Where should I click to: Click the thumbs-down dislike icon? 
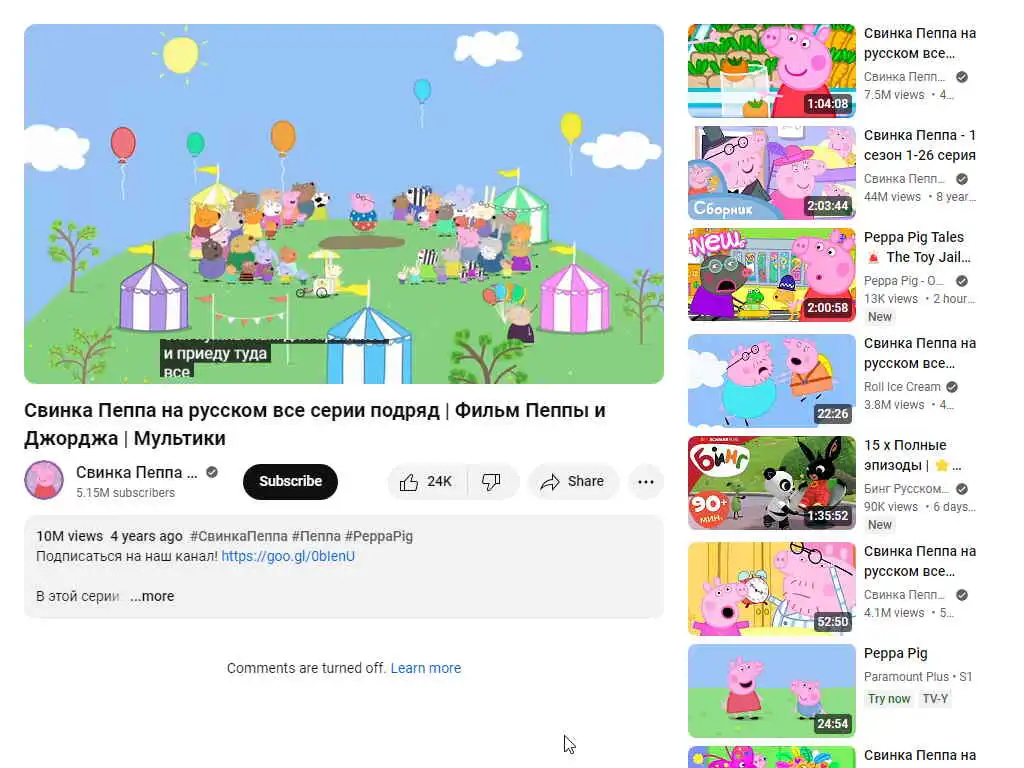(x=491, y=482)
